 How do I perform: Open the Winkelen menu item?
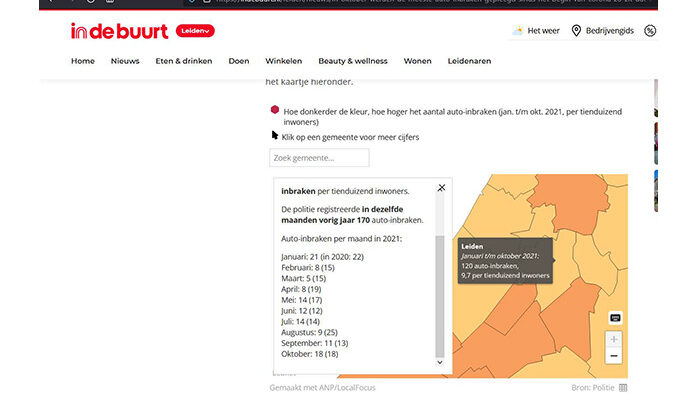point(283,61)
